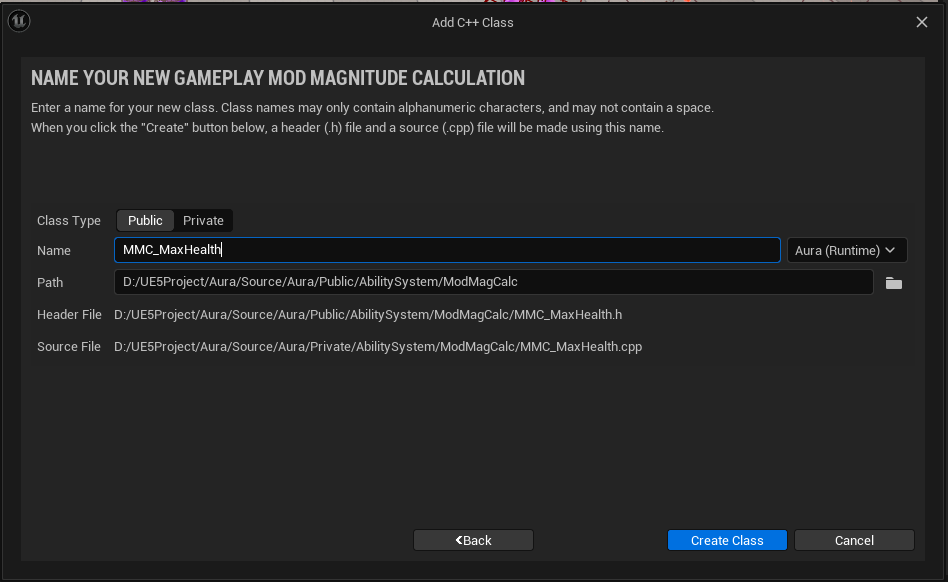Click the Source File label
Viewport: 948px width, 582px height.
click(x=69, y=347)
